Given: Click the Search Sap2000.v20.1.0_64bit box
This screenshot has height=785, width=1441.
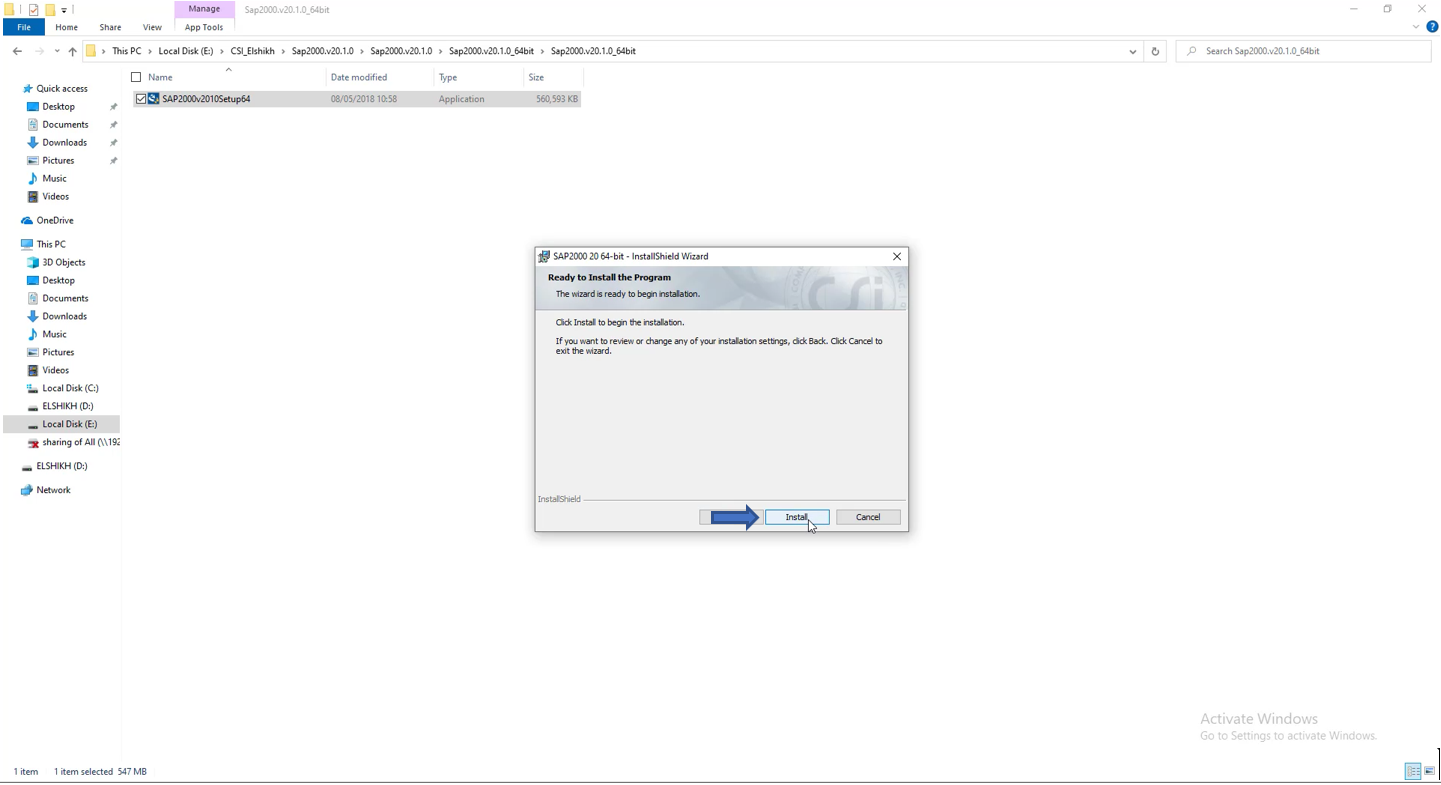Looking at the screenshot, I should (1303, 51).
